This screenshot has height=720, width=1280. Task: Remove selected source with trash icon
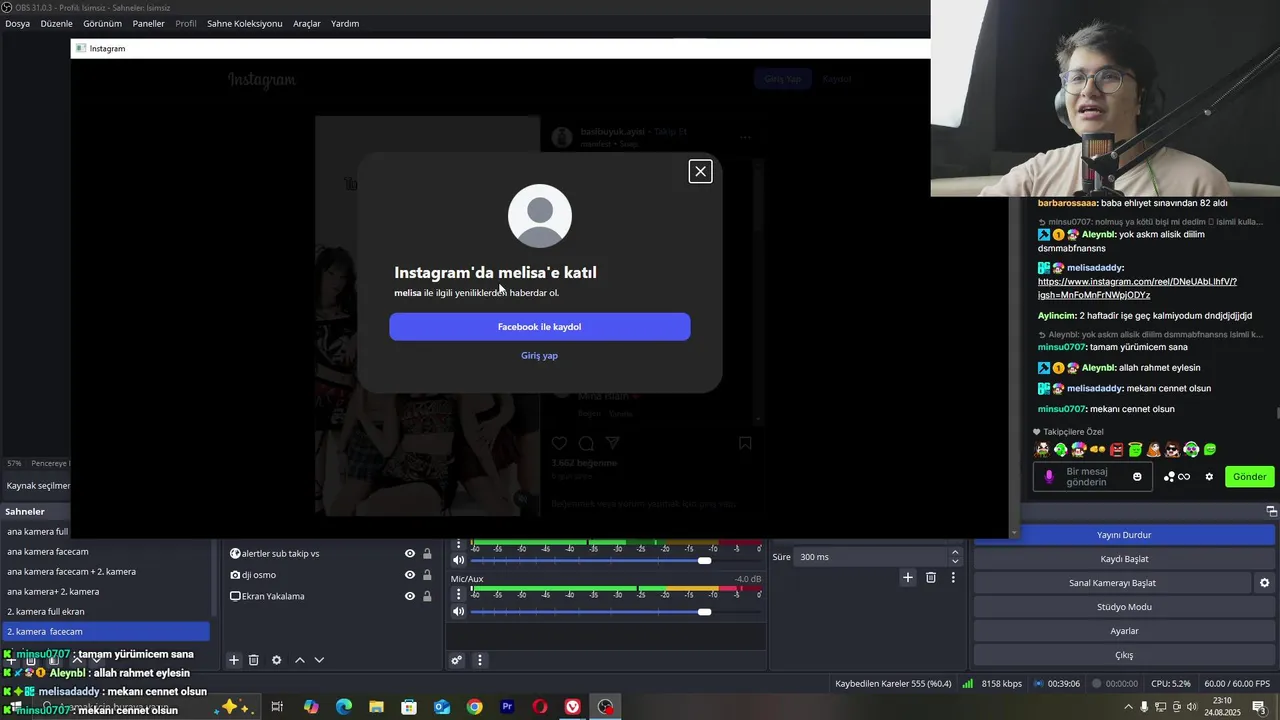(254, 660)
